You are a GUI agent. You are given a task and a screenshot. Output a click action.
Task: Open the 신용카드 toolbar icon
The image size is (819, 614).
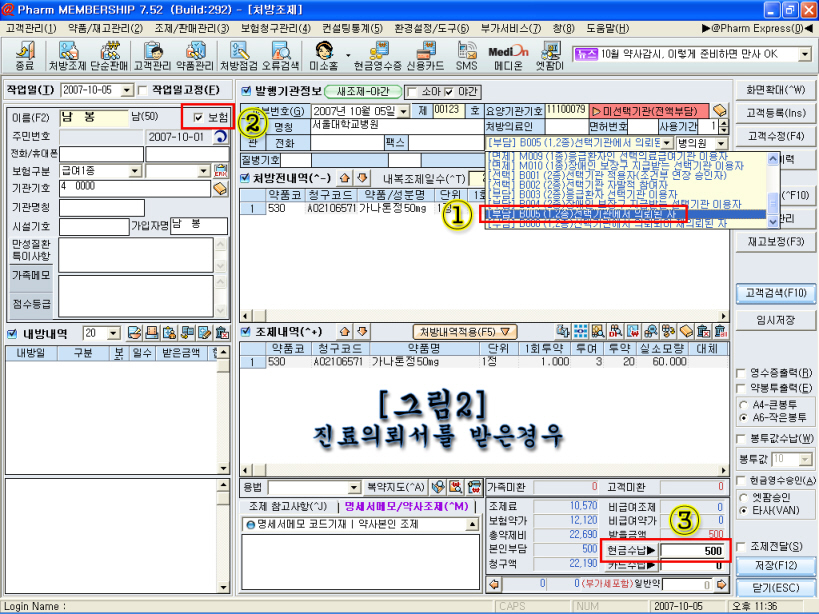424,54
